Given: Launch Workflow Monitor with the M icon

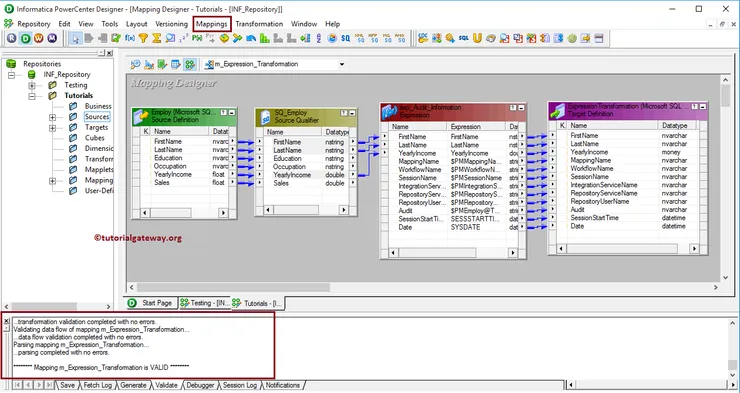Looking at the screenshot, I should 52,38.
